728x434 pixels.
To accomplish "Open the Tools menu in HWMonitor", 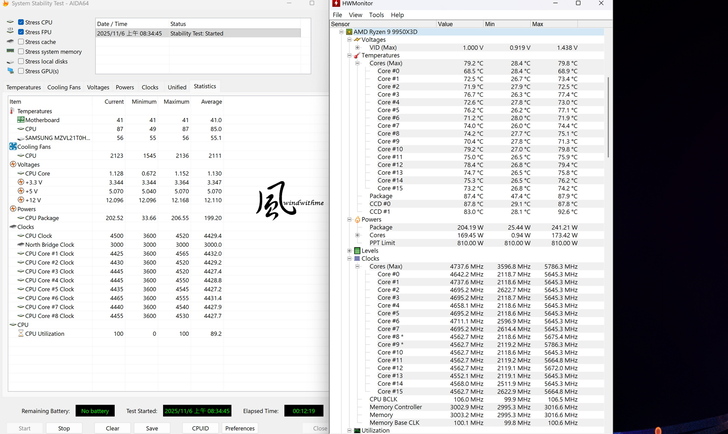I will click(x=376, y=15).
